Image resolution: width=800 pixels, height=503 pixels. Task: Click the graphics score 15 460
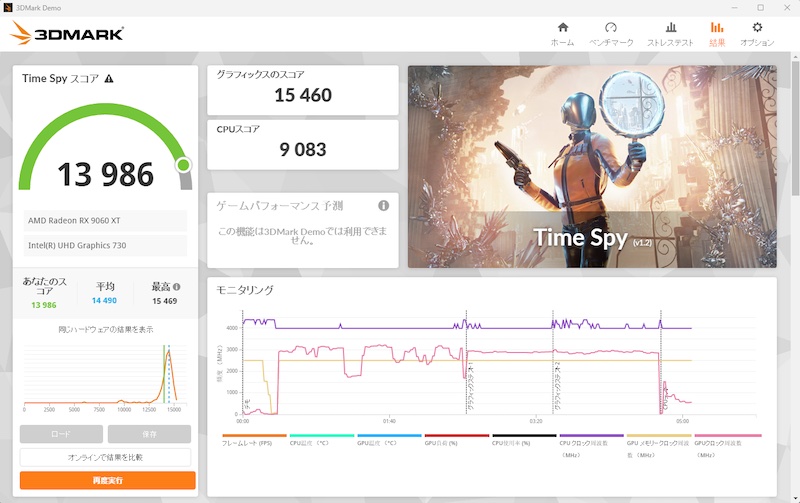[x=303, y=95]
